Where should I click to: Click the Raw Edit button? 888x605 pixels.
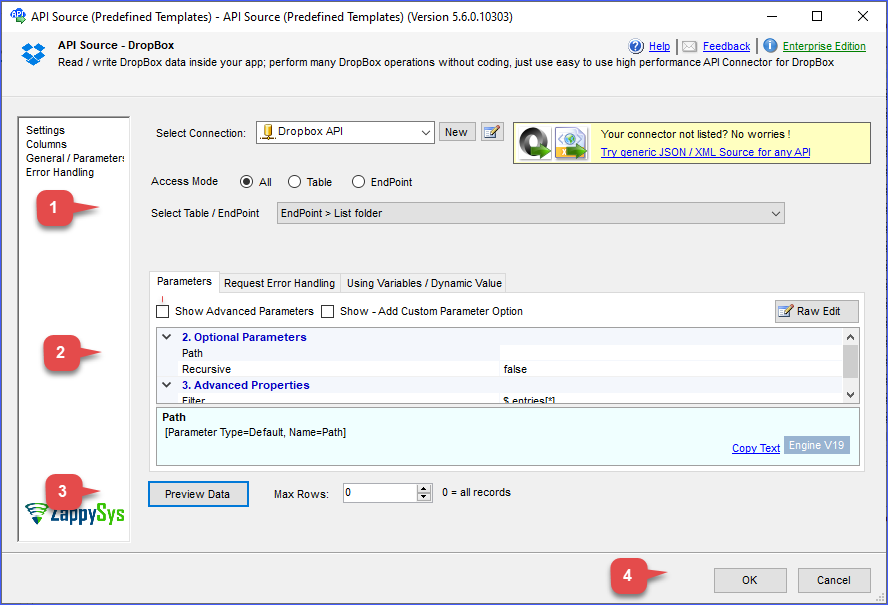pyautogui.click(x=817, y=311)
